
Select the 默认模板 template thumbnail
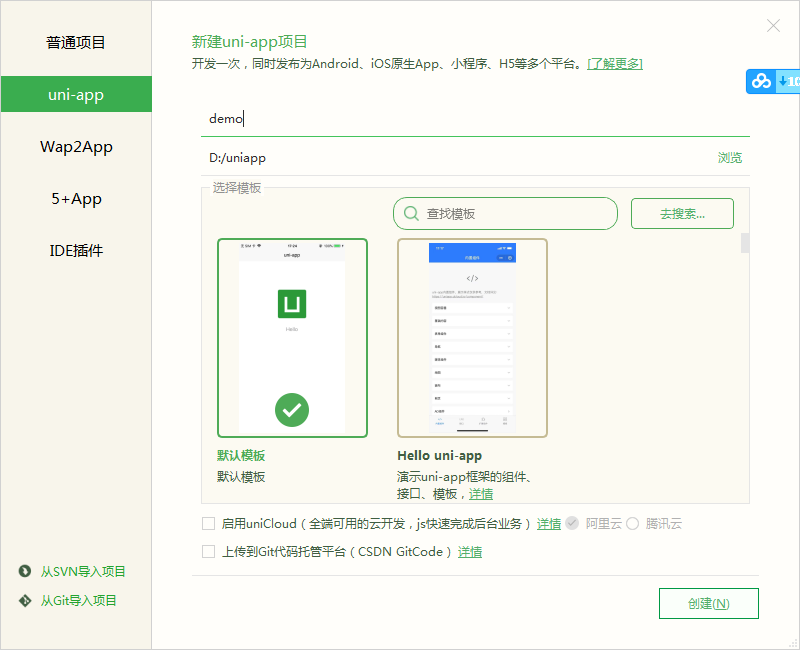292,338
